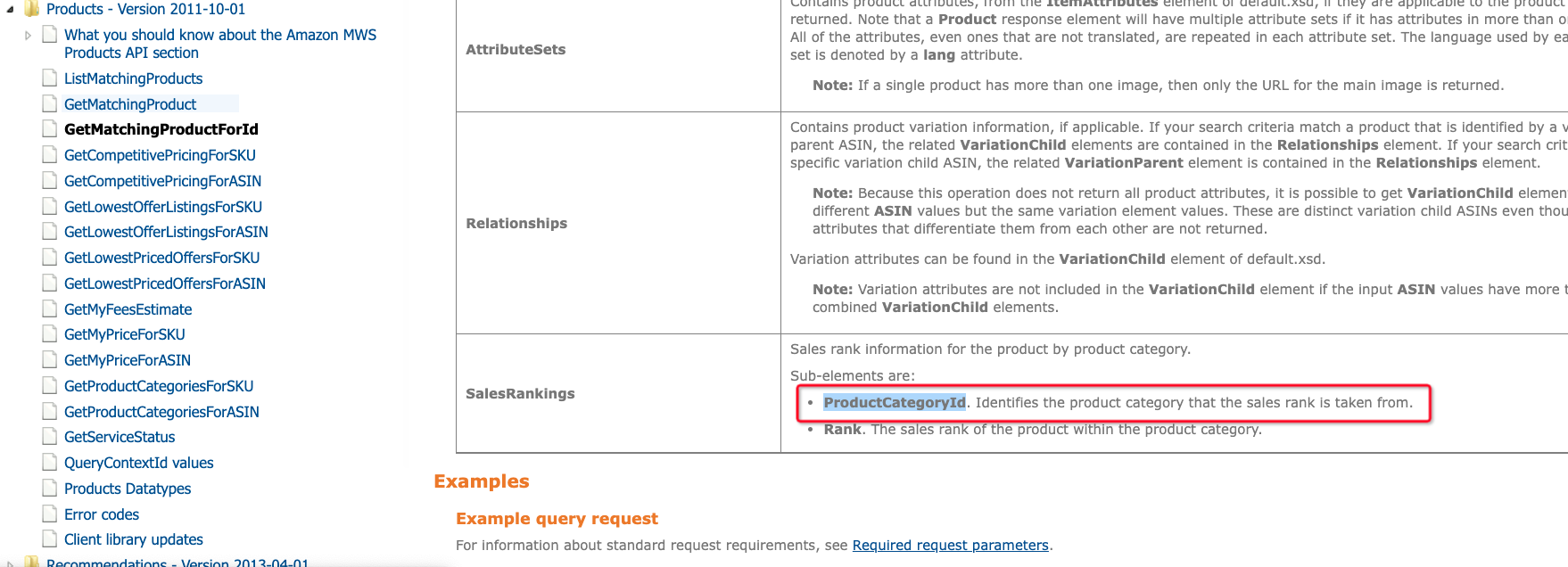1568x567 pixels.
Task: Click the page icon next to GetMatchingProductForId
Action: [49, 129]
